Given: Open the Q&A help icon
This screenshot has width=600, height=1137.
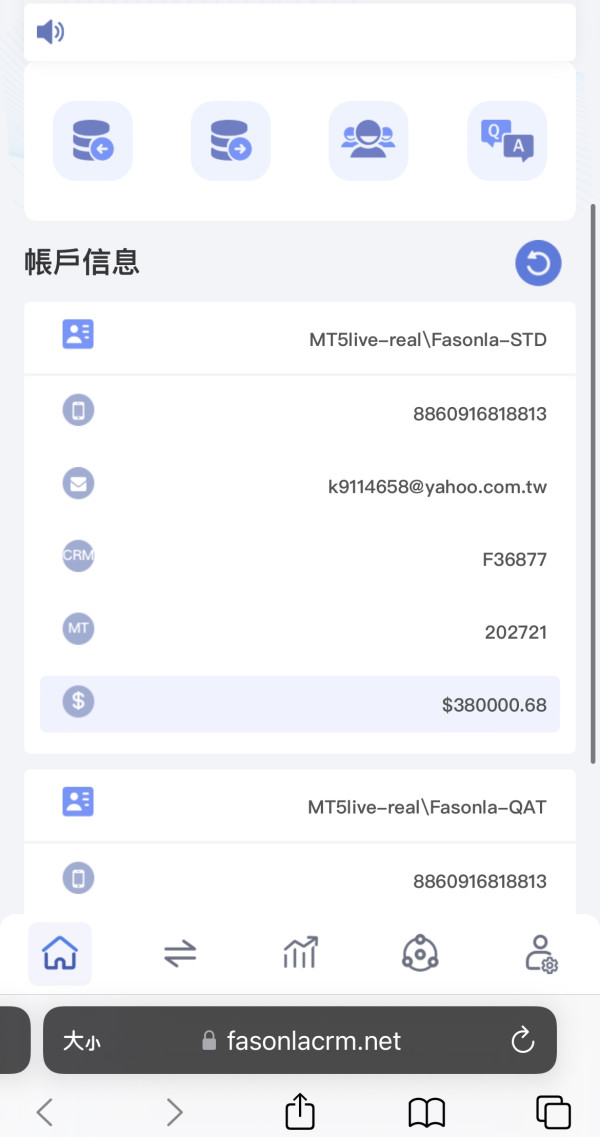Looking at the screenshot, I should 507,141.
